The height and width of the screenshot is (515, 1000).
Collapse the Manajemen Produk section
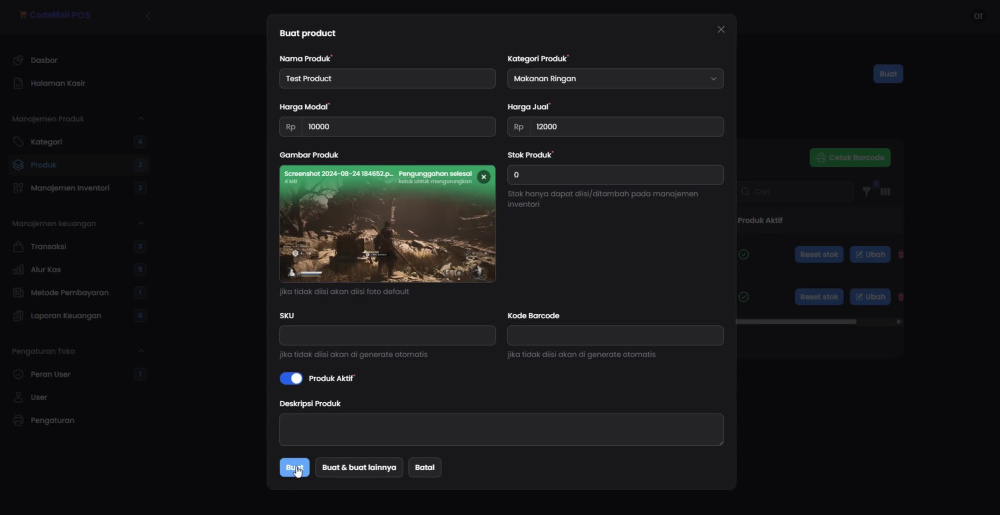pyautogui.click(x=141, y=119)
